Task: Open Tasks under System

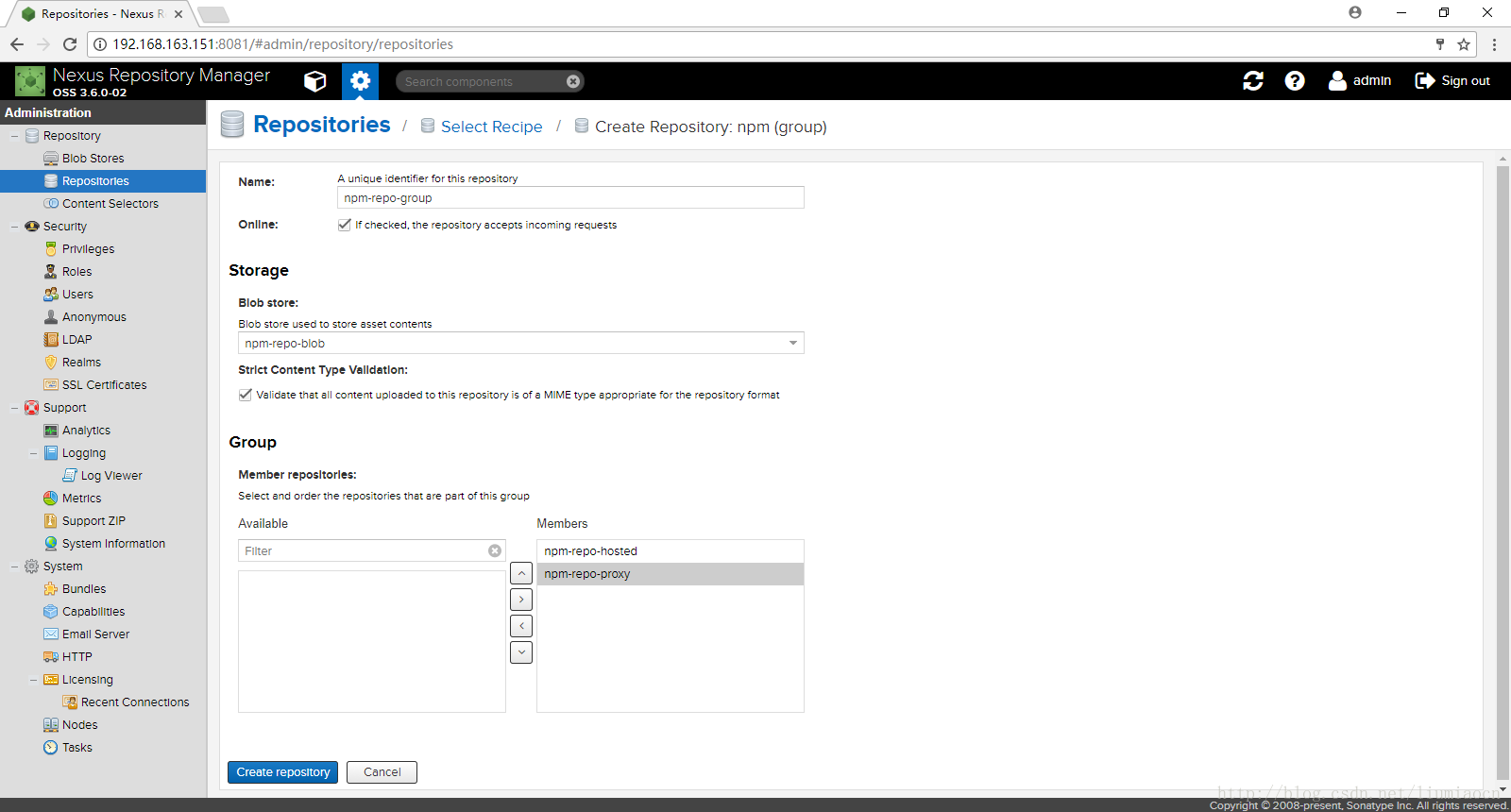Action: [76, 748]
